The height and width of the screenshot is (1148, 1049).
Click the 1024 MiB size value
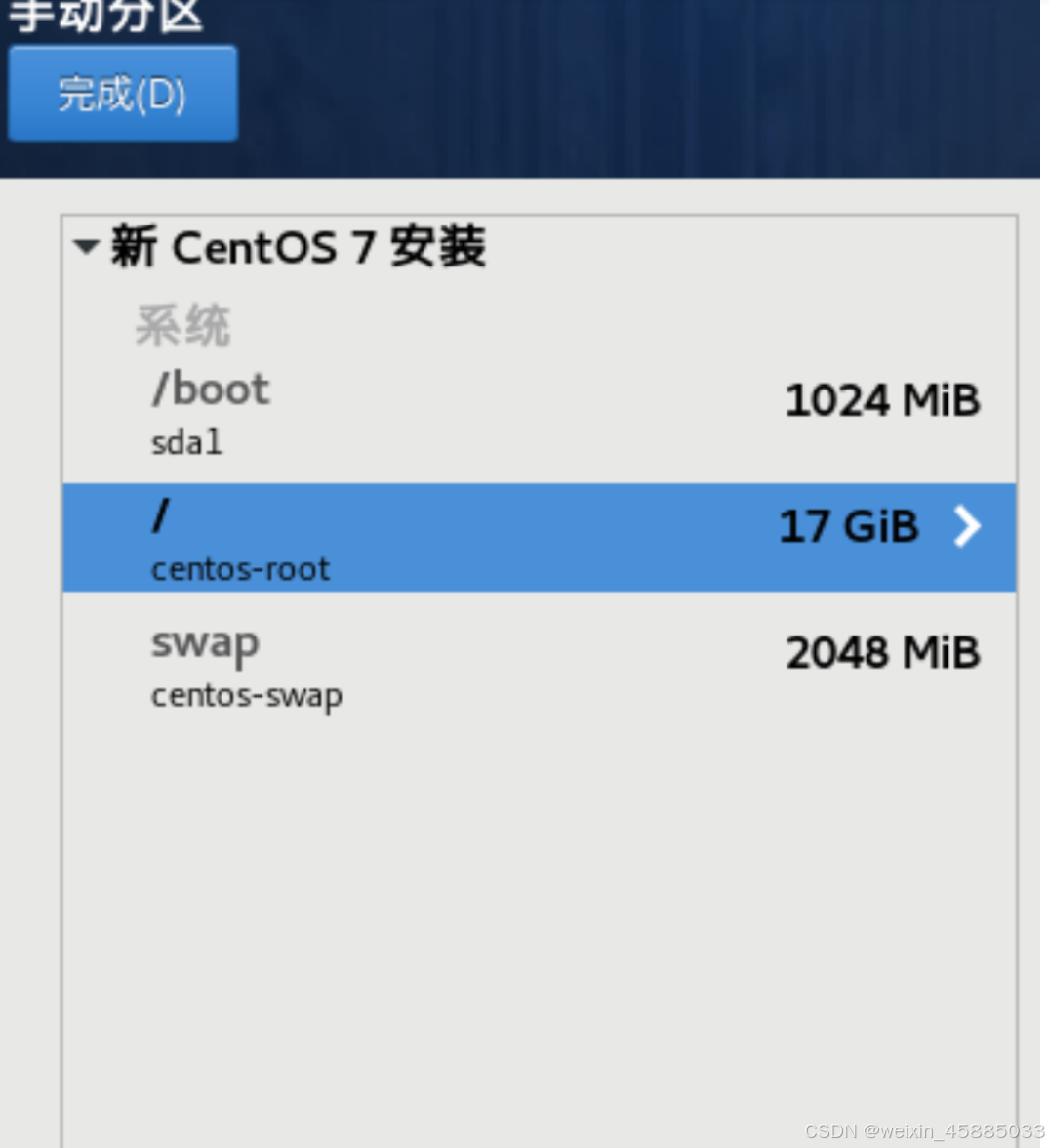(881, 400)
